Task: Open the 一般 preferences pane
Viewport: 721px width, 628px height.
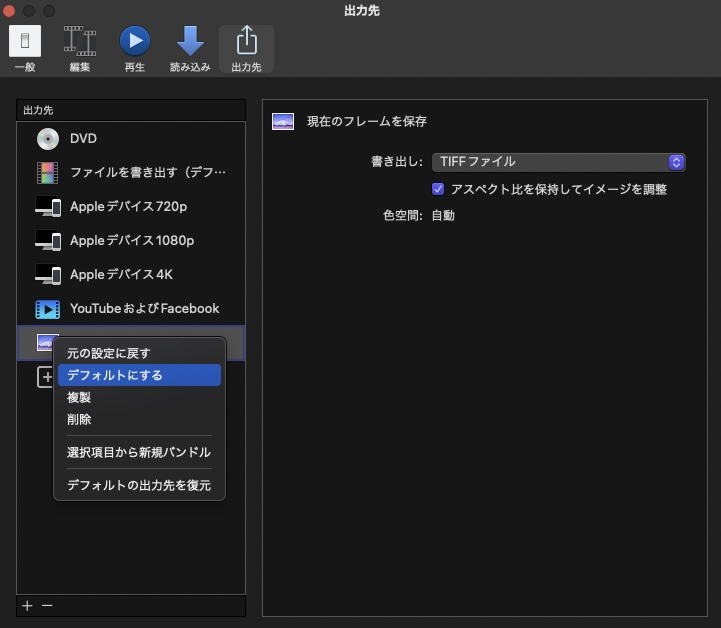Action: [25, 48]
